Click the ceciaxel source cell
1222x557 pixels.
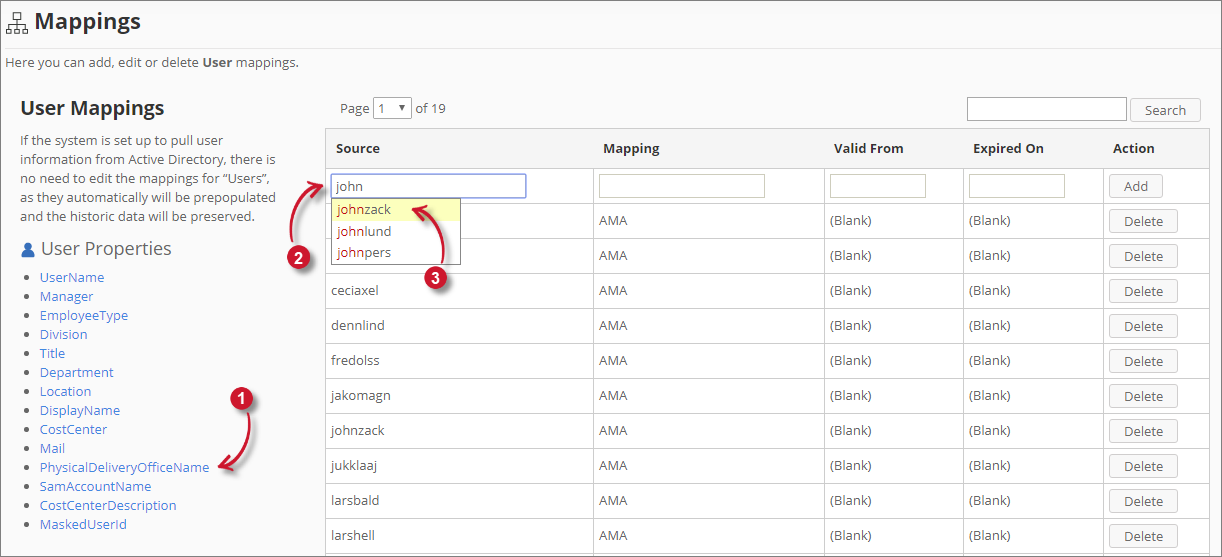coord(460,291)
